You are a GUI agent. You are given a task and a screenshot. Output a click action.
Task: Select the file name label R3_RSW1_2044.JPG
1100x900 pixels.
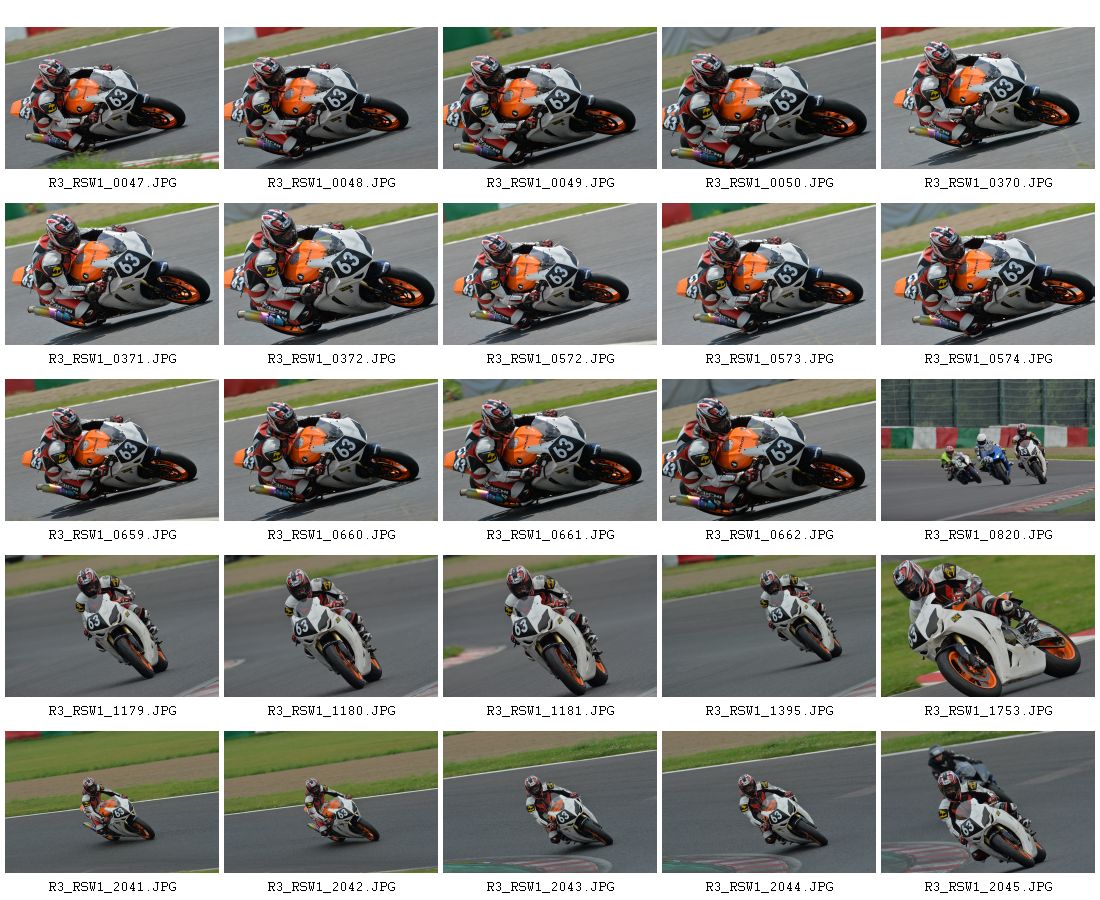click(769, 887)
